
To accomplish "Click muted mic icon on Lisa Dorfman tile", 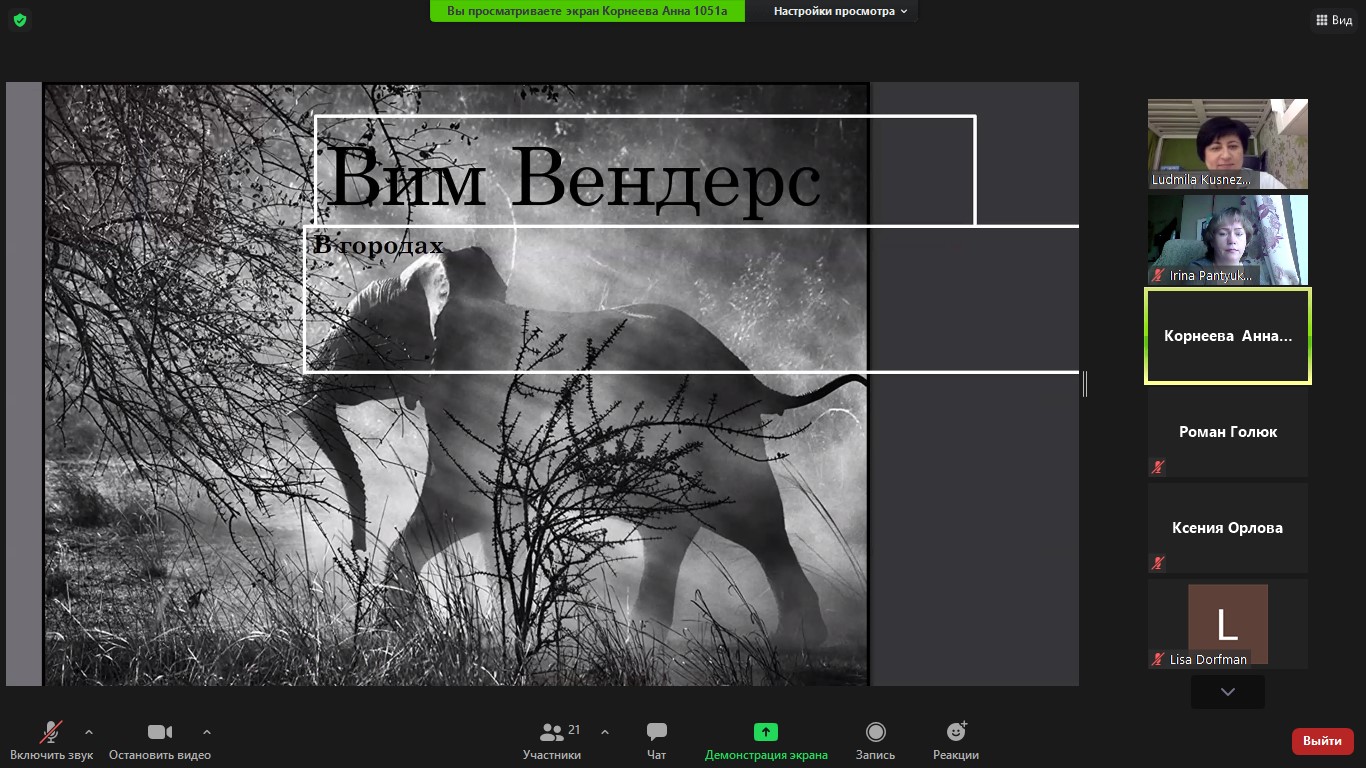I will click(1158, 659).
